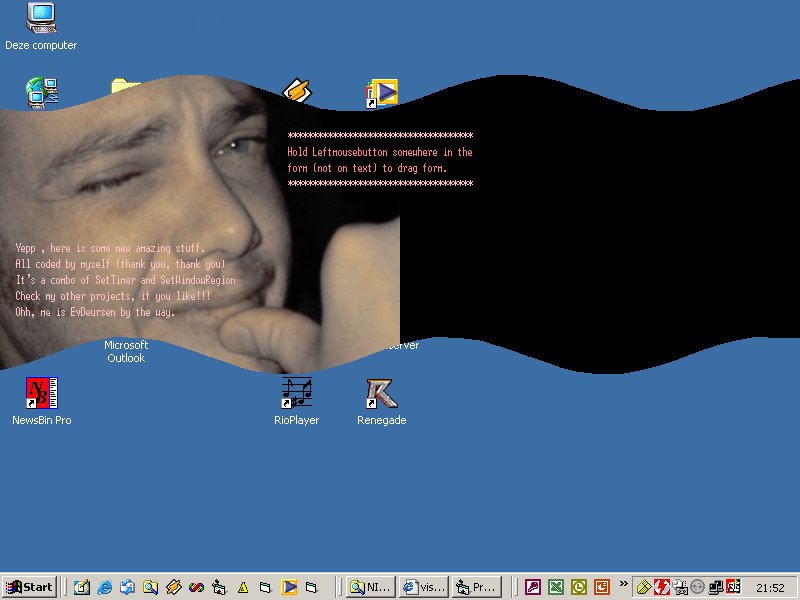Screen dimensions: 800x600
Task: Click the grey circular tray icon
Action: 697,587
